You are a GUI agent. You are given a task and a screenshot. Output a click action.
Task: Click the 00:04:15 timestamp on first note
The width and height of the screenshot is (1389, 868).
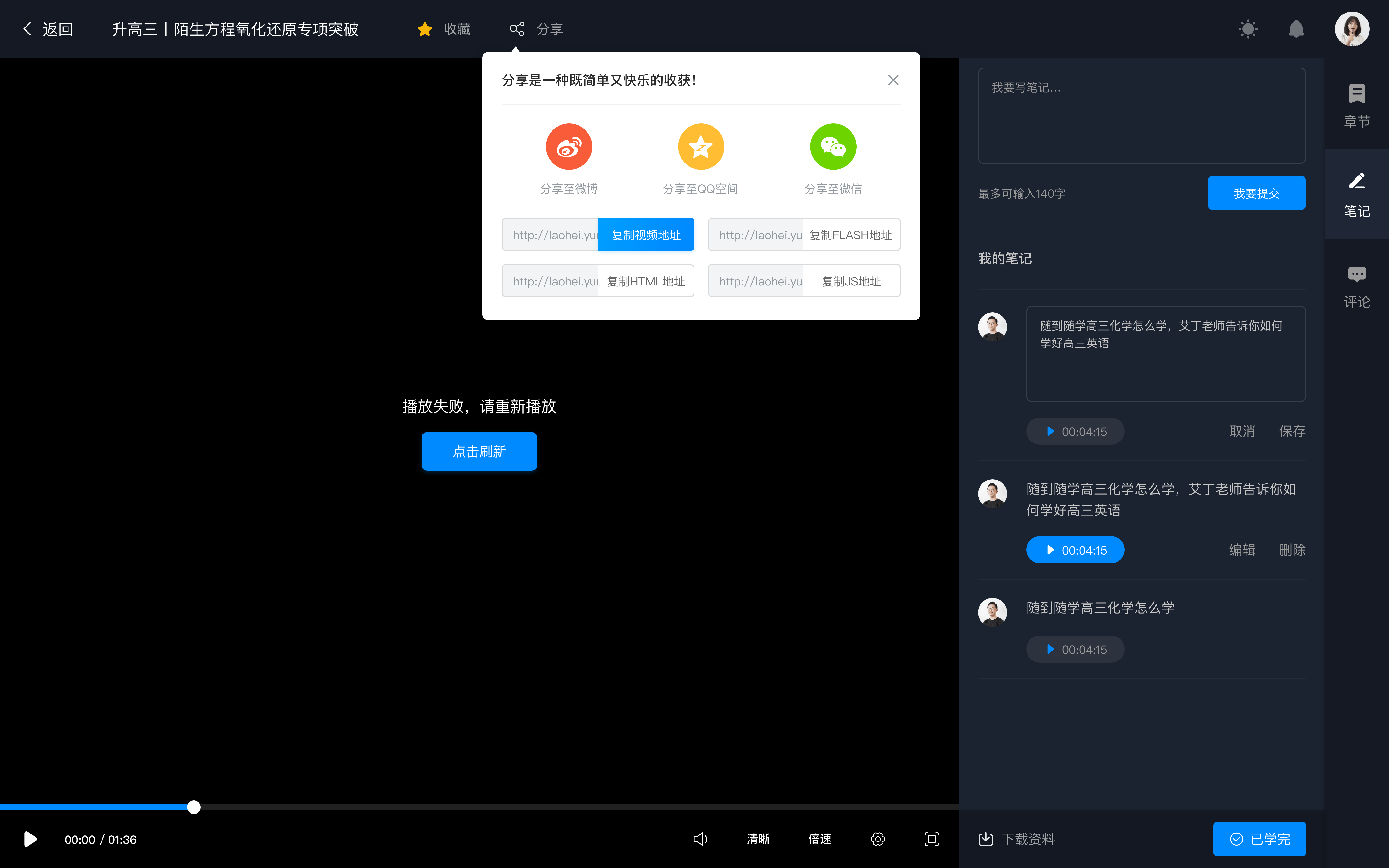pos(1075,431)
